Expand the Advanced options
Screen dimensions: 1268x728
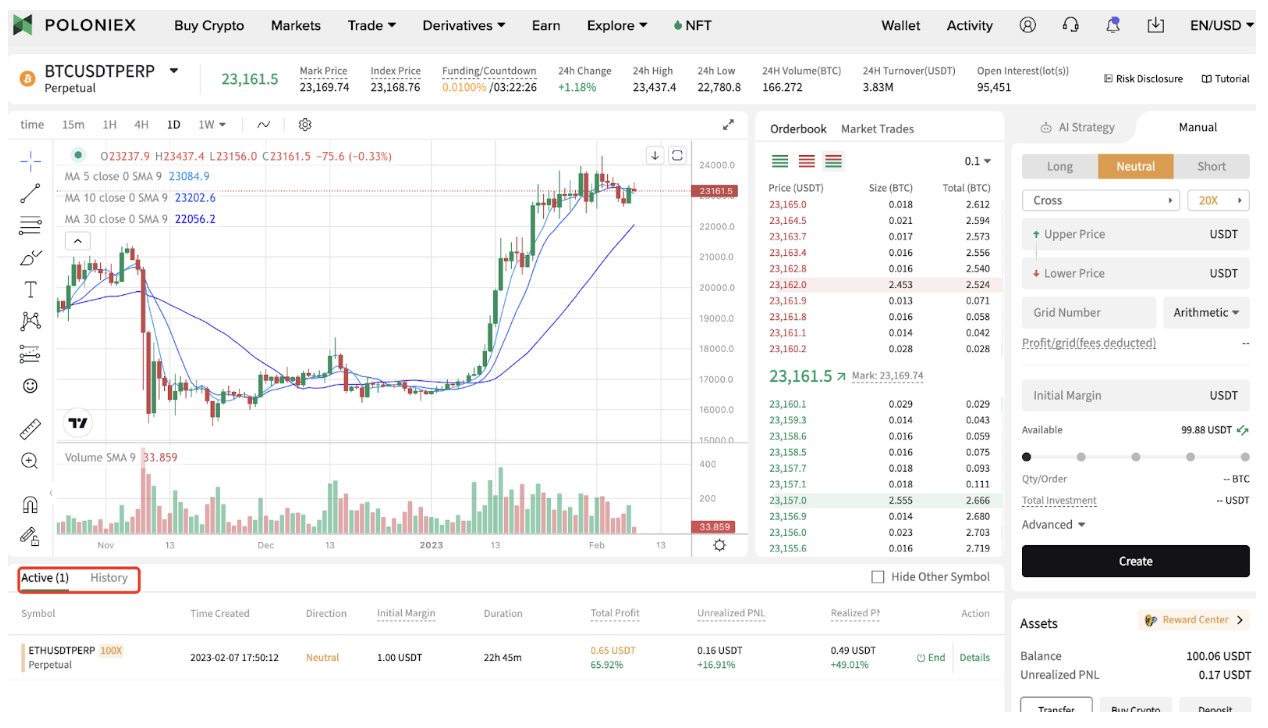coord(1053,525)
